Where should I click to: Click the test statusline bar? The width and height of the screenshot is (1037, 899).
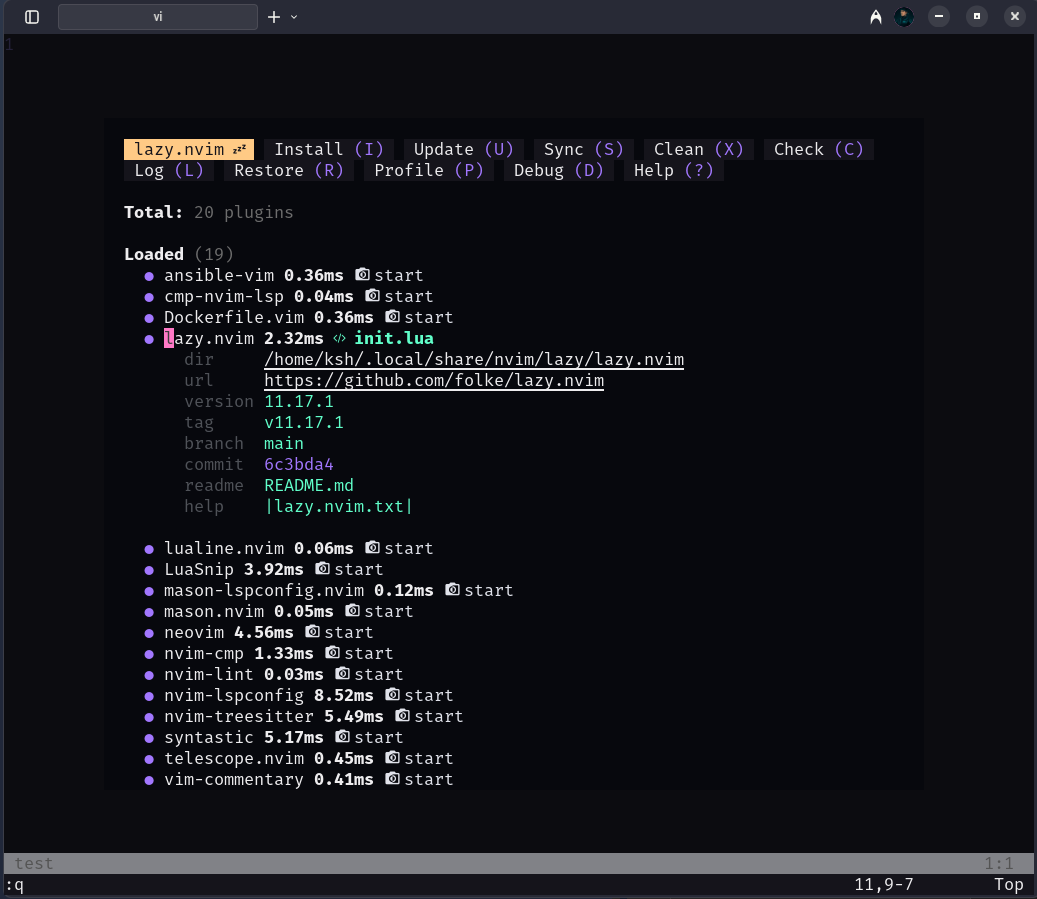point(518,863)
